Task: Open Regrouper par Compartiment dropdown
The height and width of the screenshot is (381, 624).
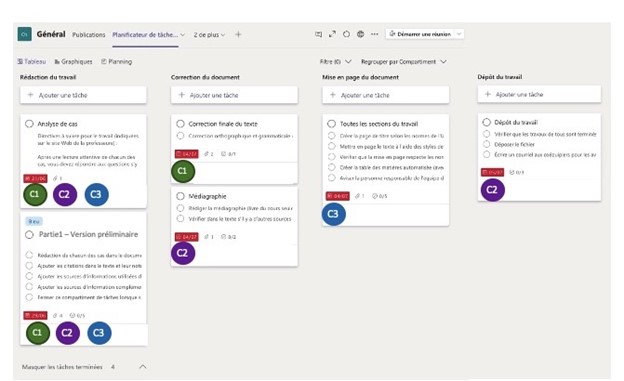Action: point(404,62)
